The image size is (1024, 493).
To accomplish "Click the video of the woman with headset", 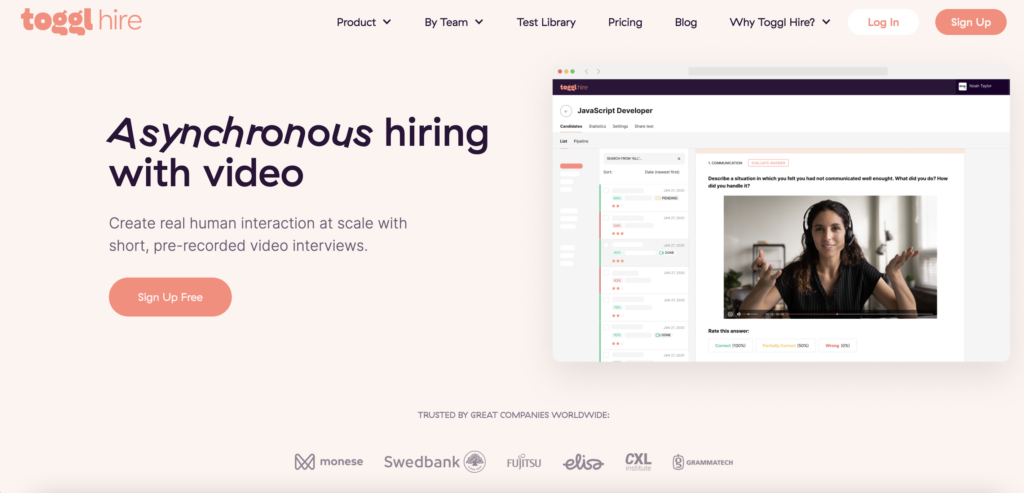I will tap(830, 256).
